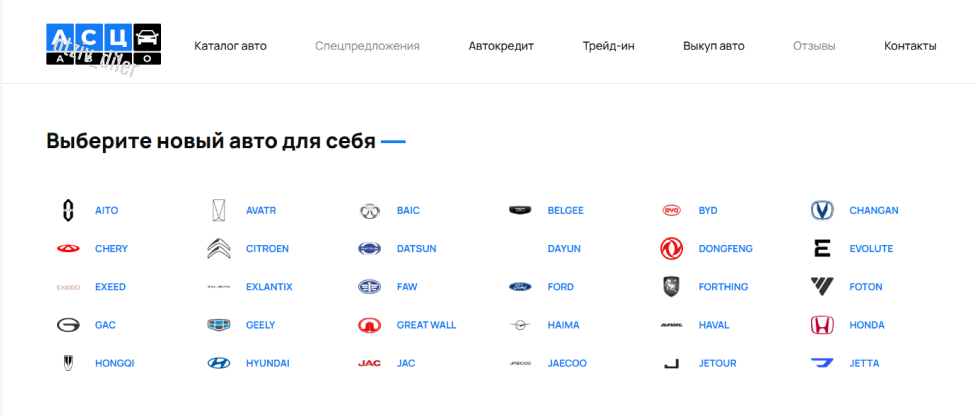Select the CITROEN brand link

tap(267, 248)
